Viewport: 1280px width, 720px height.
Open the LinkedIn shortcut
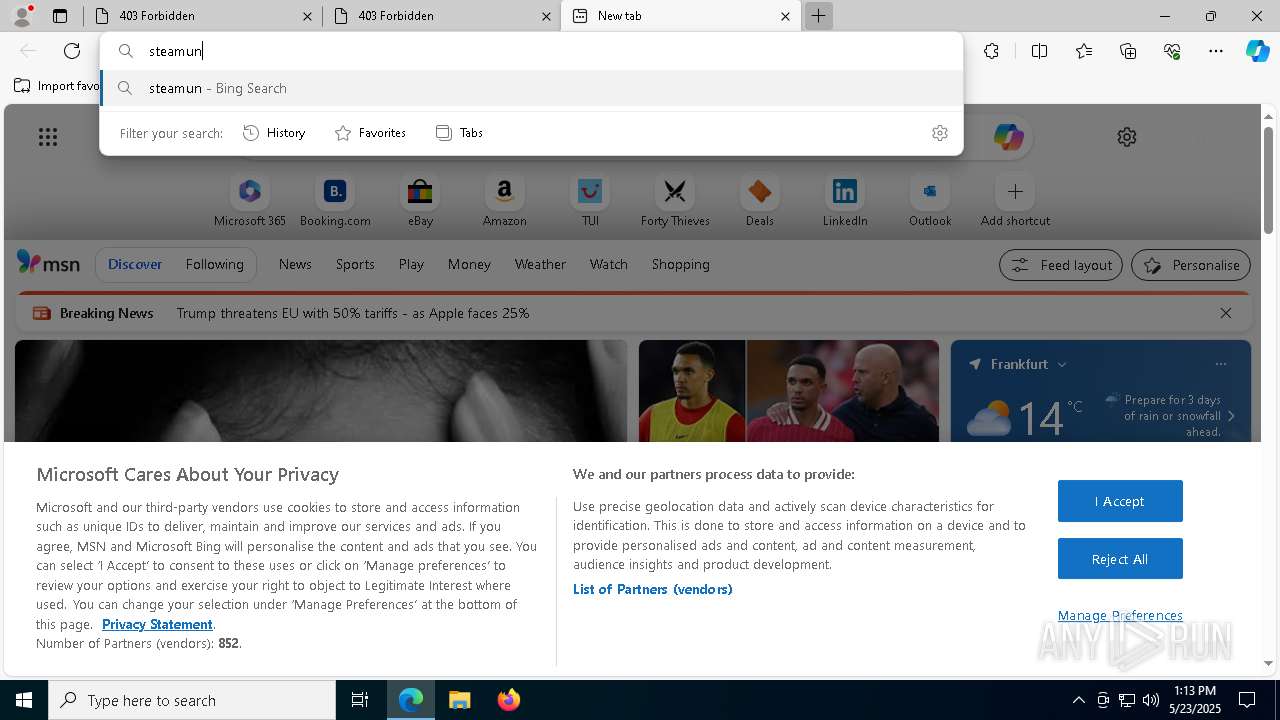[x=845, y=200]
